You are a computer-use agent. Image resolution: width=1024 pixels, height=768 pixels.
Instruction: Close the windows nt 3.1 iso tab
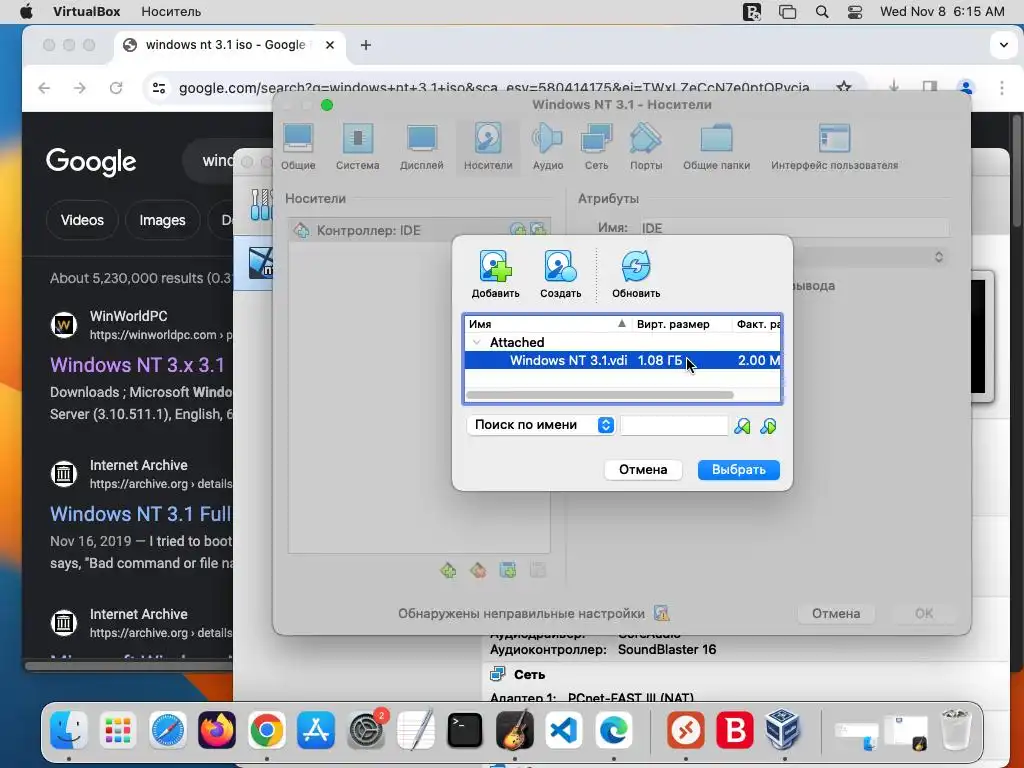click(330, 45)
